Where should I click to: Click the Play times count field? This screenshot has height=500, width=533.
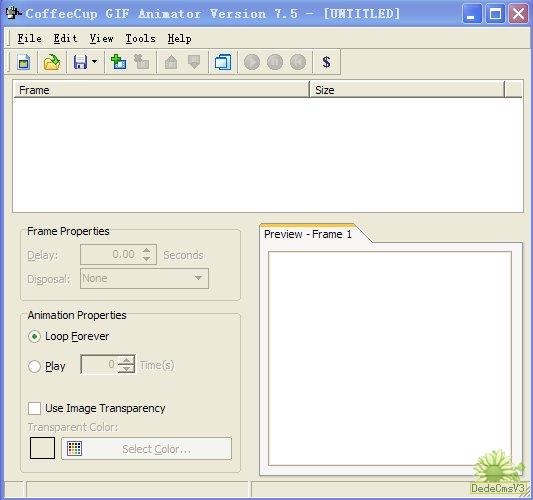click(99, 364)
